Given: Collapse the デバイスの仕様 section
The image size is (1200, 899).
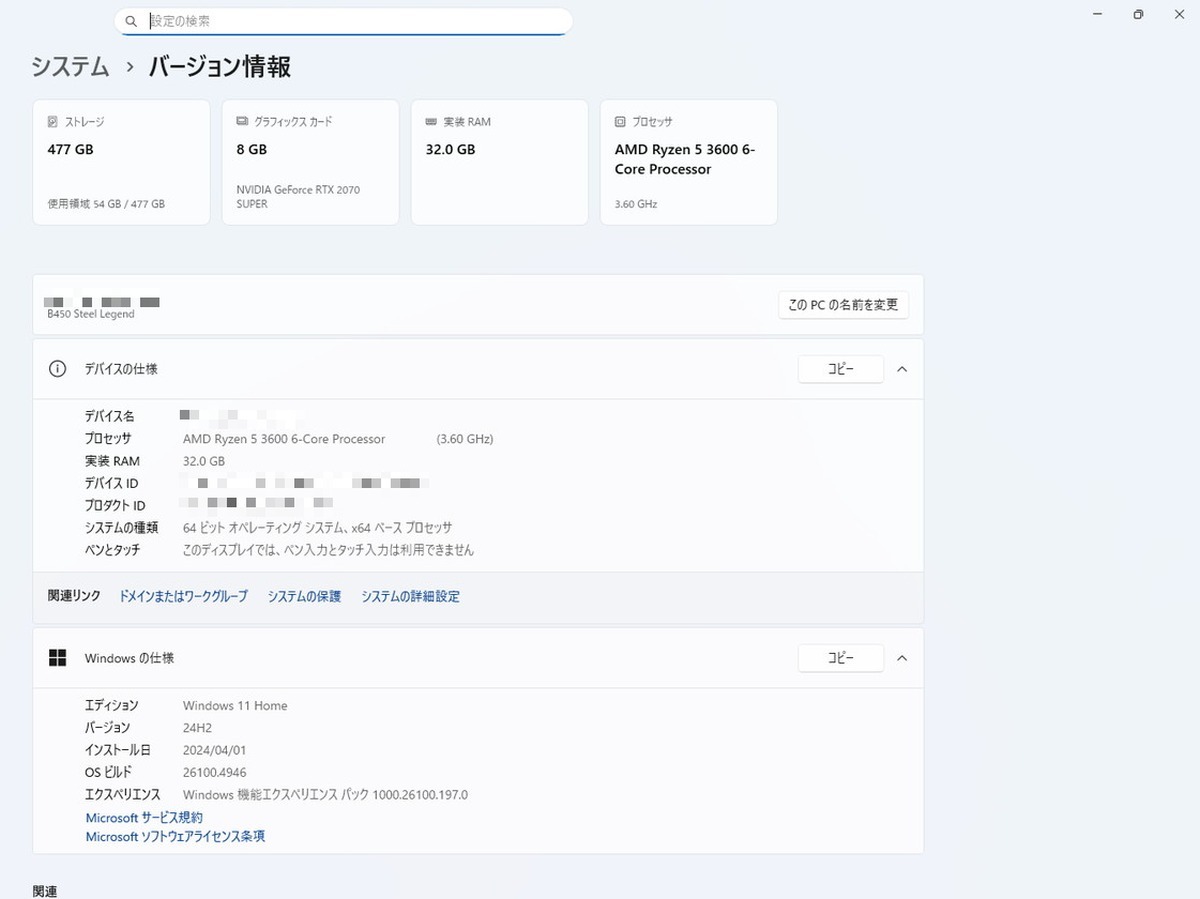Looking at the screenshot, I should click(902, 369).
